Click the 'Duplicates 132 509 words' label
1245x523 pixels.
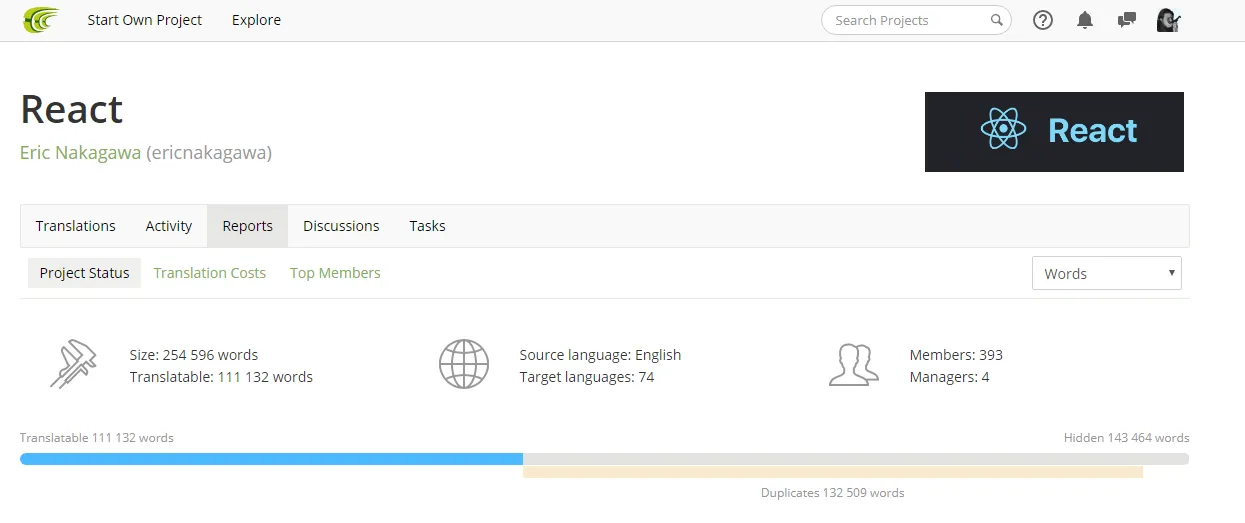click(x=833, y=493)
